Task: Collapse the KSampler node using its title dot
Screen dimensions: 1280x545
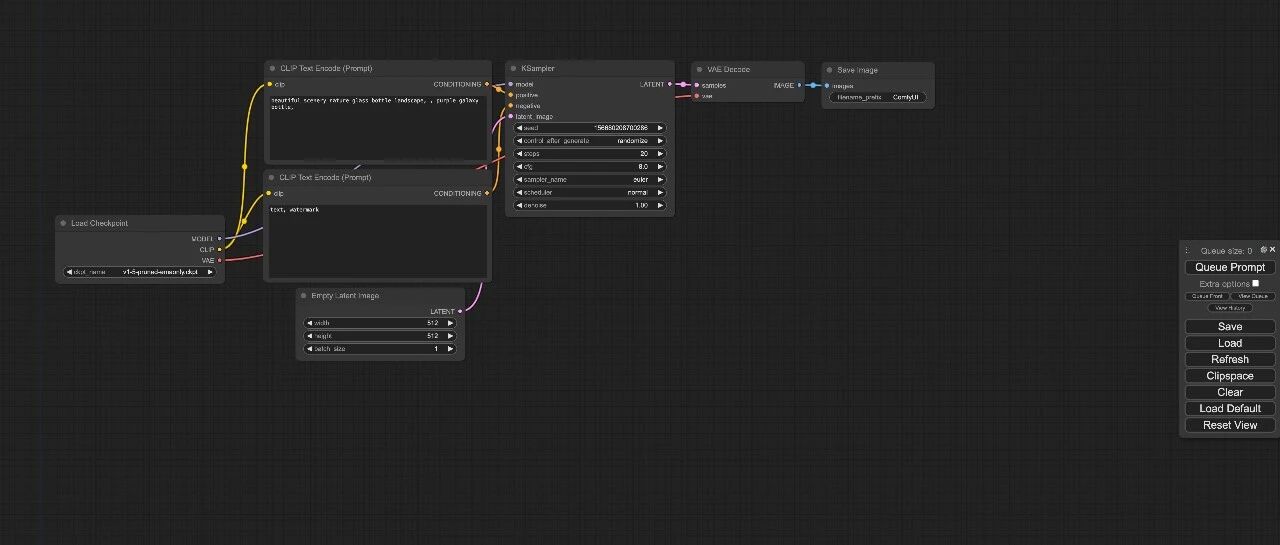Action: coord(513,69)
